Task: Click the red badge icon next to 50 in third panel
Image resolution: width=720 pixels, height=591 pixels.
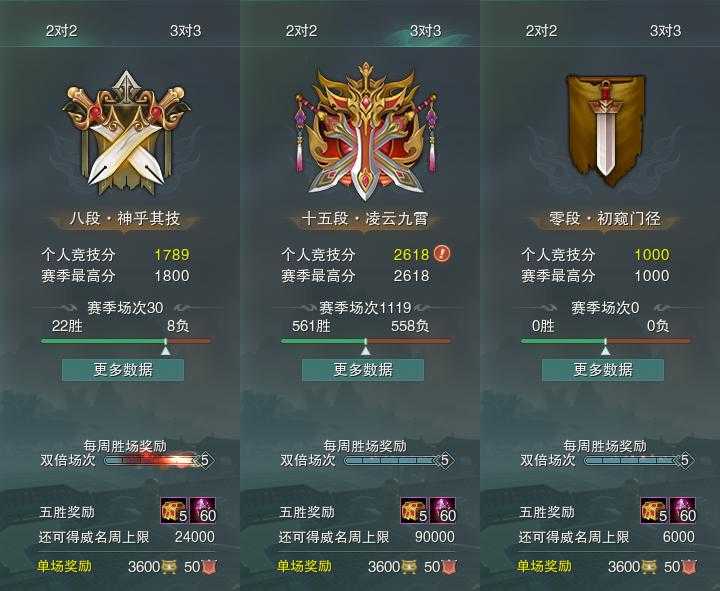Action: pos(689,567)
